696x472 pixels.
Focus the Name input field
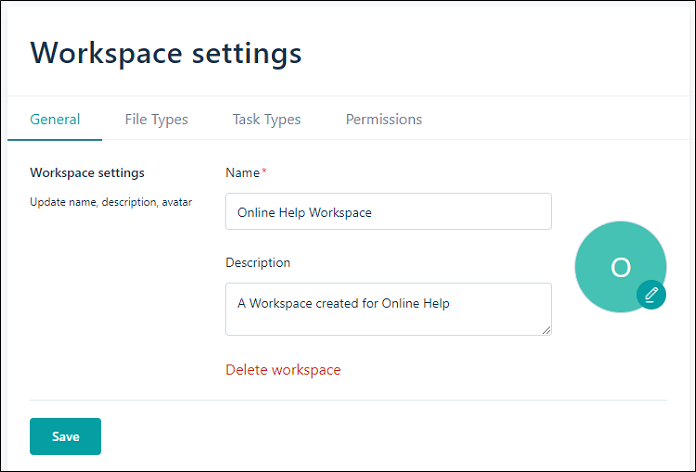(388, 211)
